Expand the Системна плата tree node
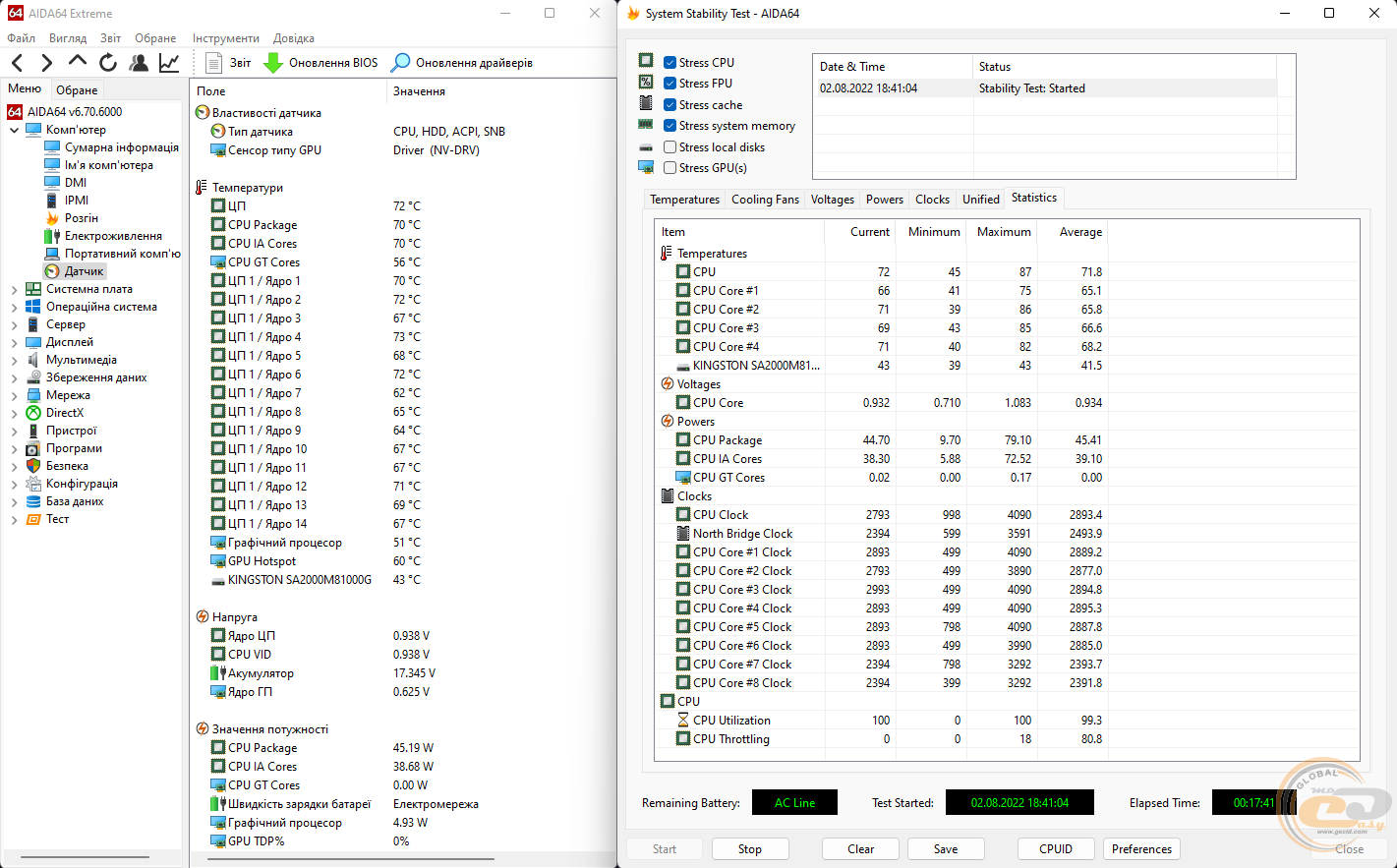 click(15, 289)
